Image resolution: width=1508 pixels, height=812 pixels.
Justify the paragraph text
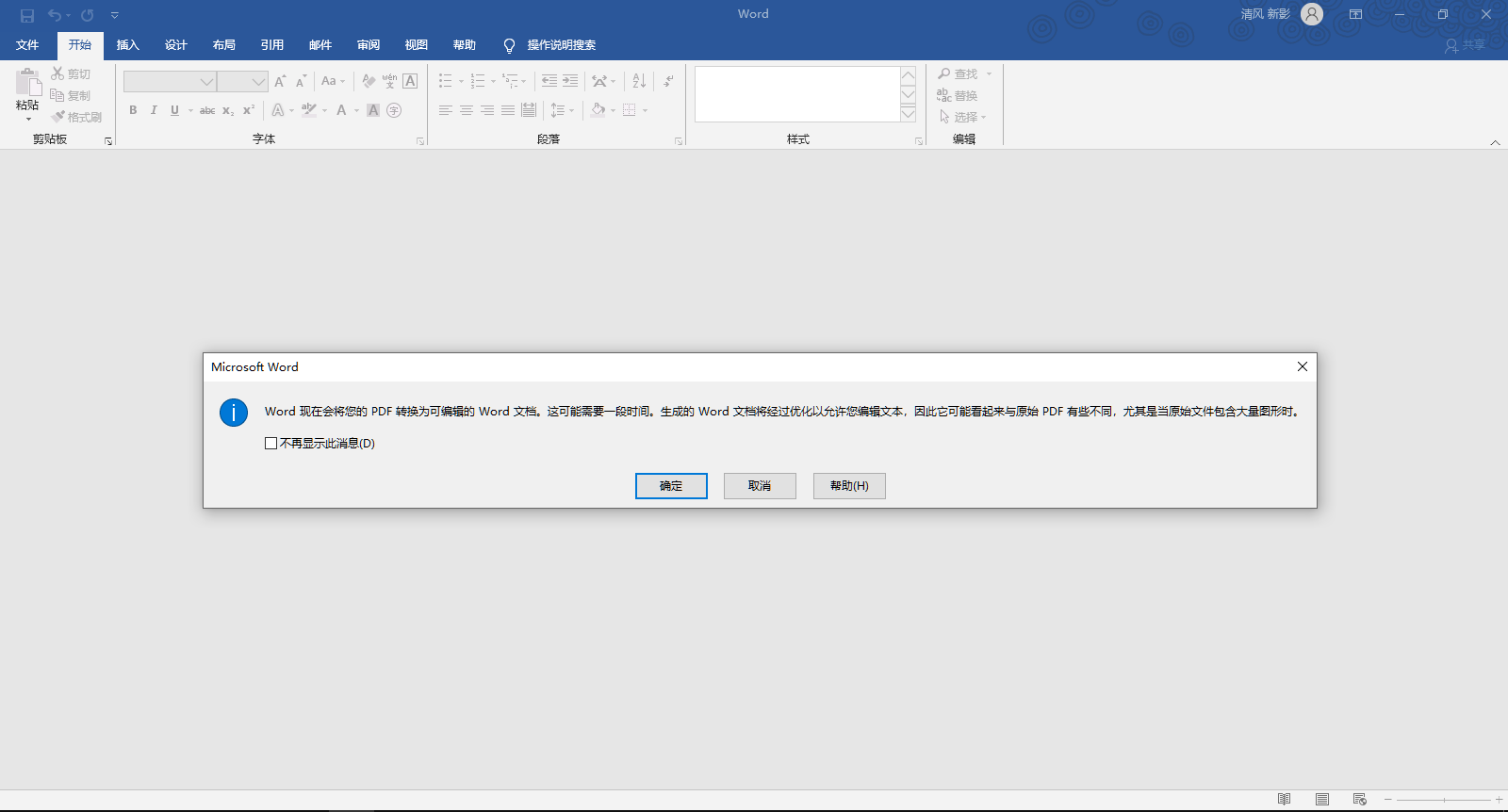(508, 110)
